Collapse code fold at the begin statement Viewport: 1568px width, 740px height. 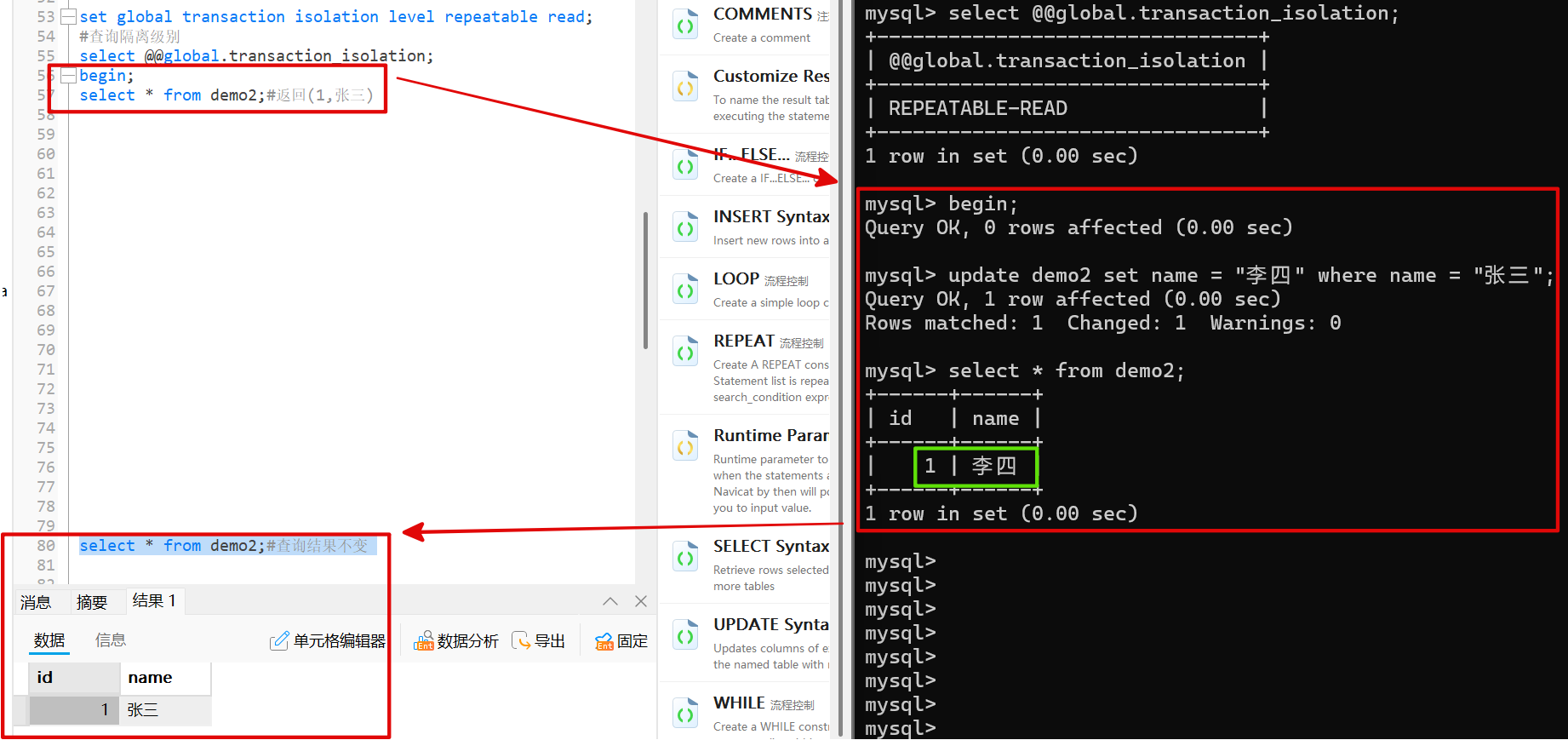click(69, 76)
